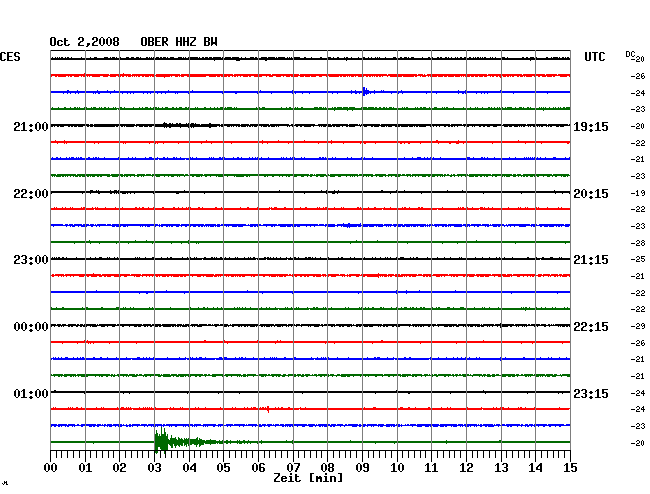Click the blue spike near minute 09 on the third trace
Screen dimensions: 650x494
click(366, 92)
